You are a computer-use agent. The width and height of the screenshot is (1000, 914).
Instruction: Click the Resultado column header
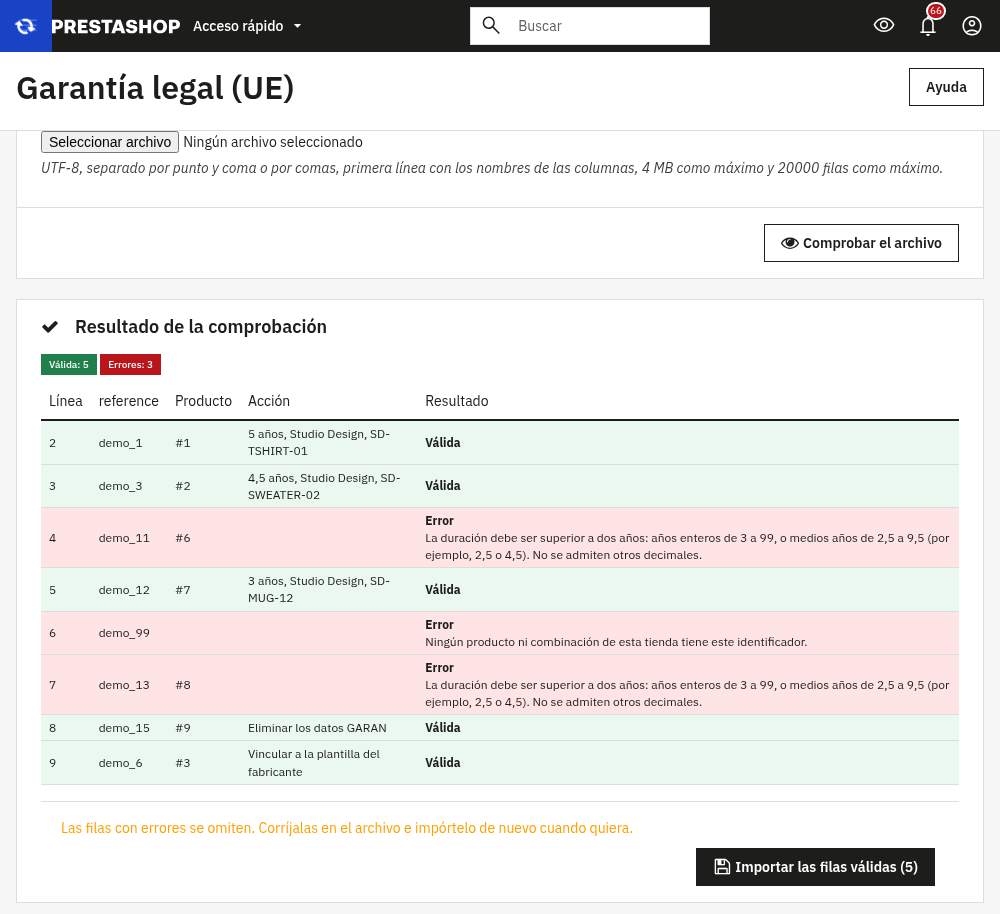pyautogui.click(x=457, y=401)
